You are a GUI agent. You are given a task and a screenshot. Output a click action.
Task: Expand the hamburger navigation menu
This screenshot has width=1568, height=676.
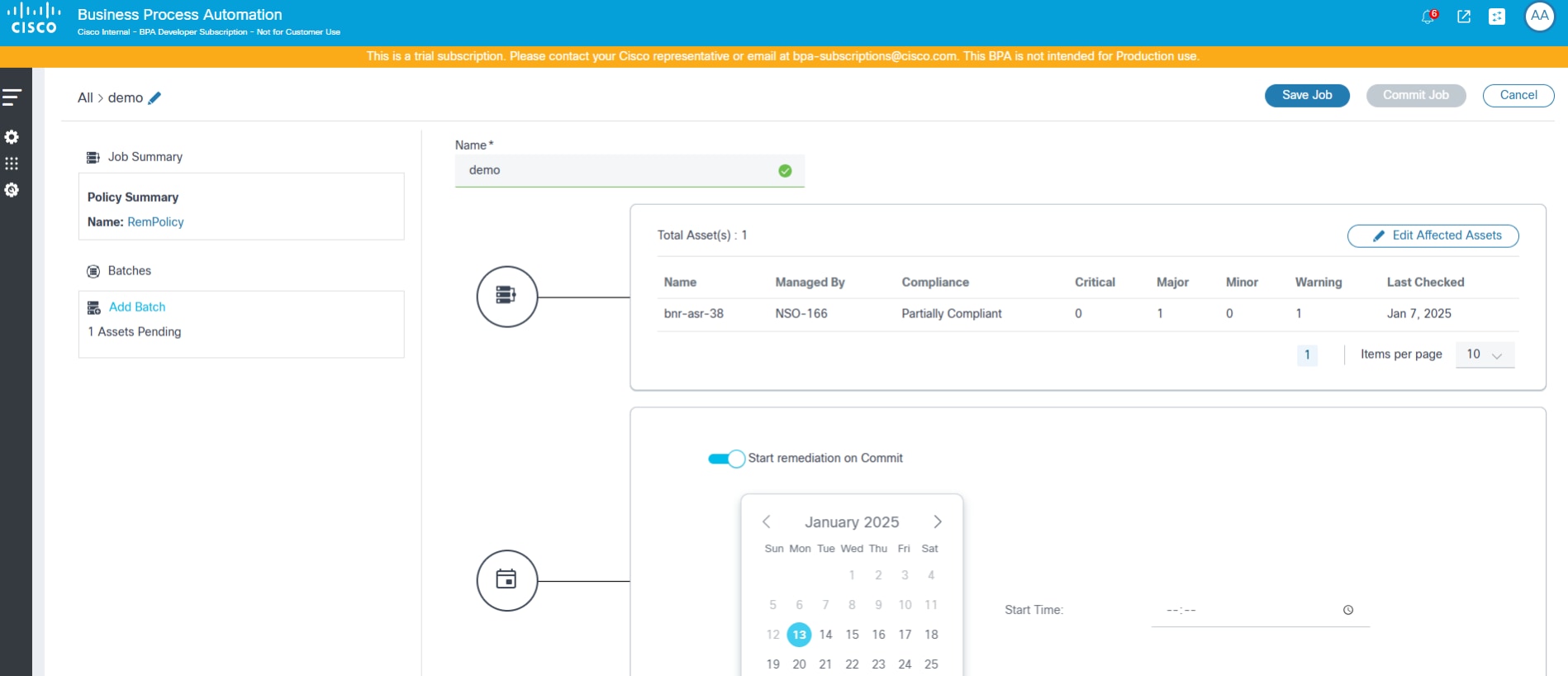(12, 98)
